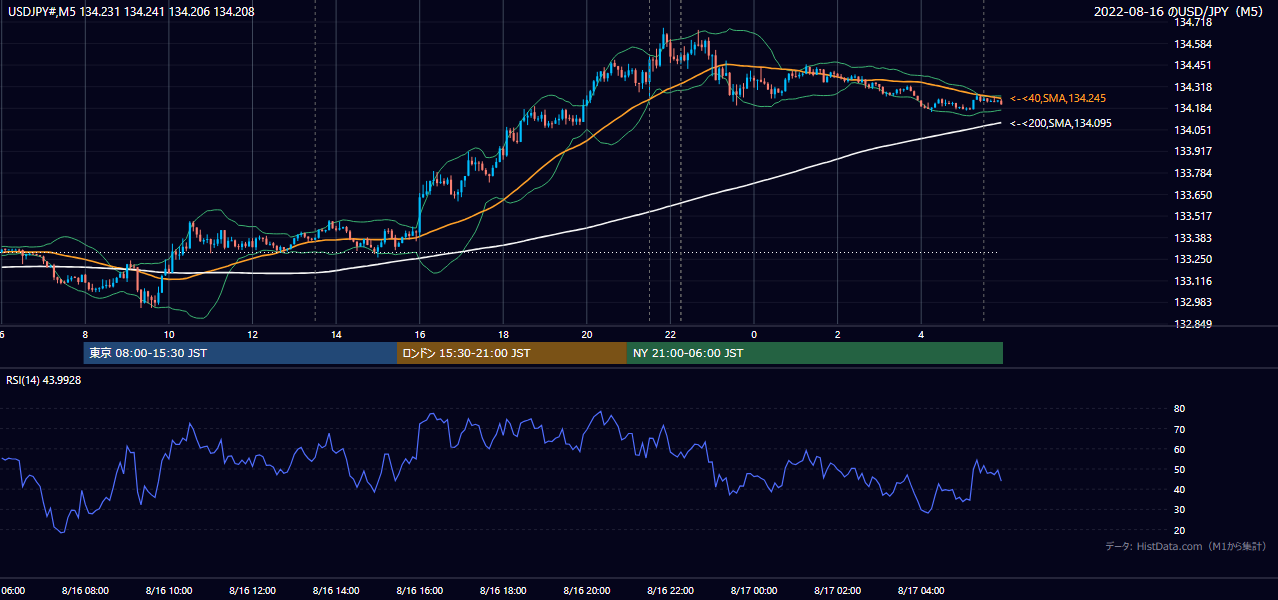Click hour tick 22 below price chart

[x=671, y=334]
